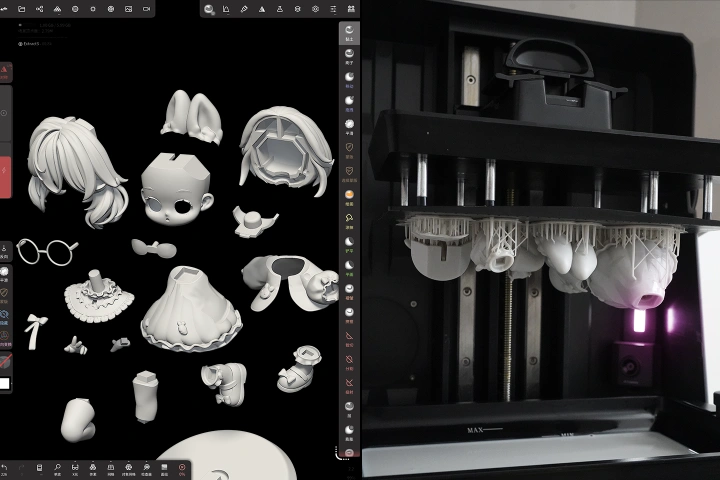Toggle X-ray glasses view

(75, 469)
